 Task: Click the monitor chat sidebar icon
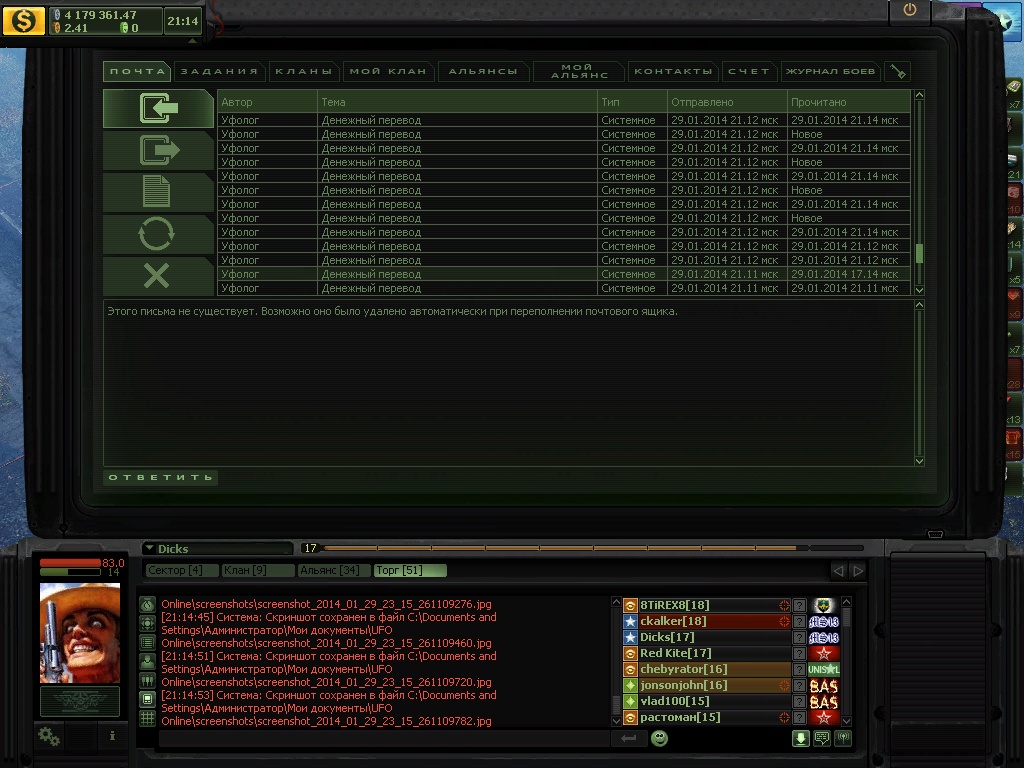coord(148,699)
